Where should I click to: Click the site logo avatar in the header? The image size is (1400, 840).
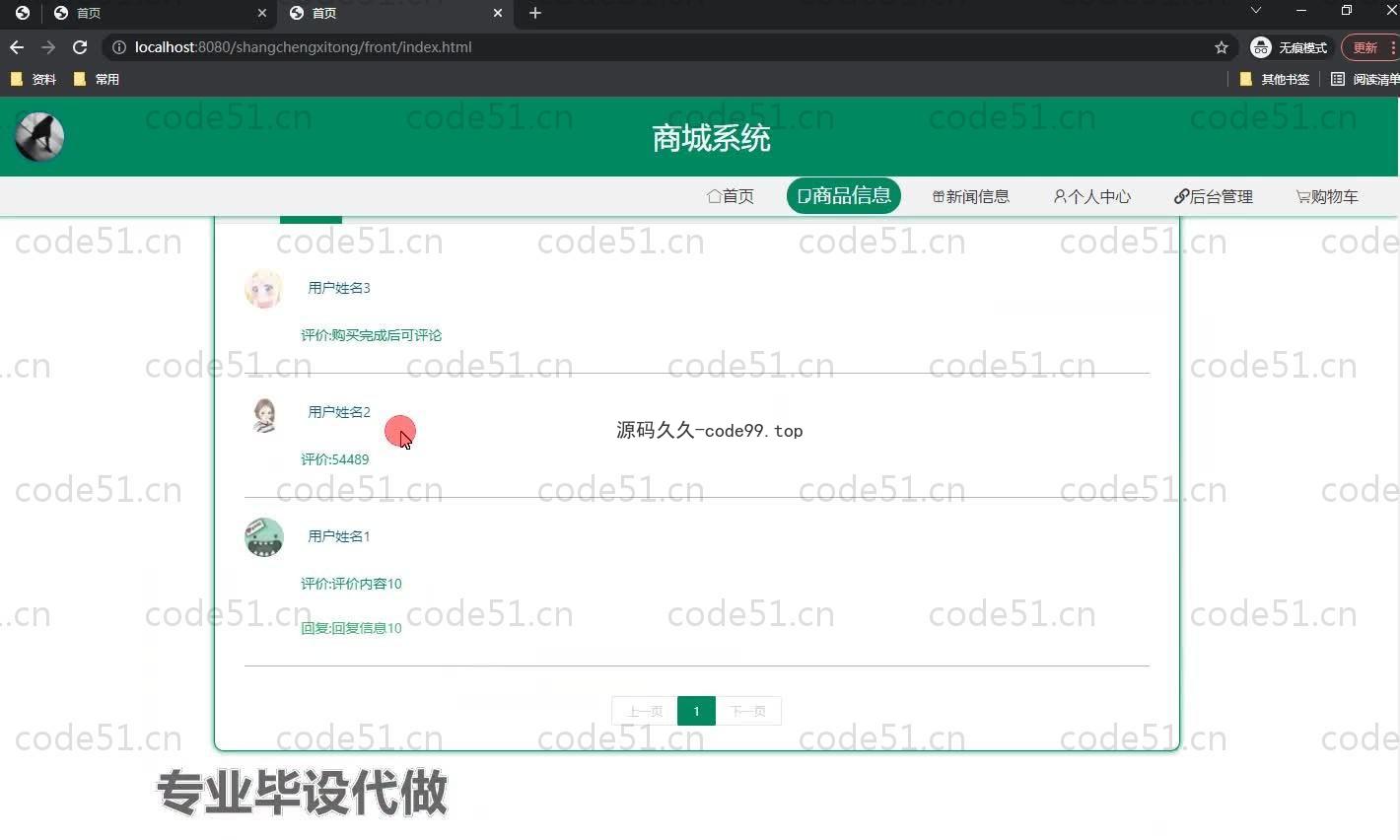(x=39, y=137)
